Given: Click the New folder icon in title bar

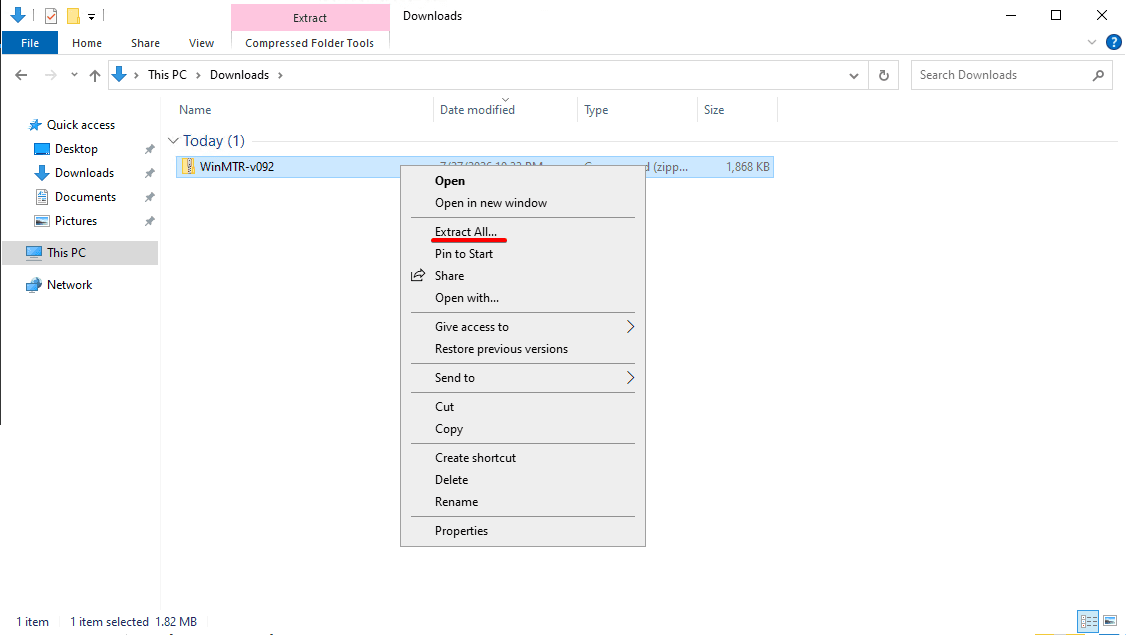Looking at the screenshot, I should click(x=73, y=16).
